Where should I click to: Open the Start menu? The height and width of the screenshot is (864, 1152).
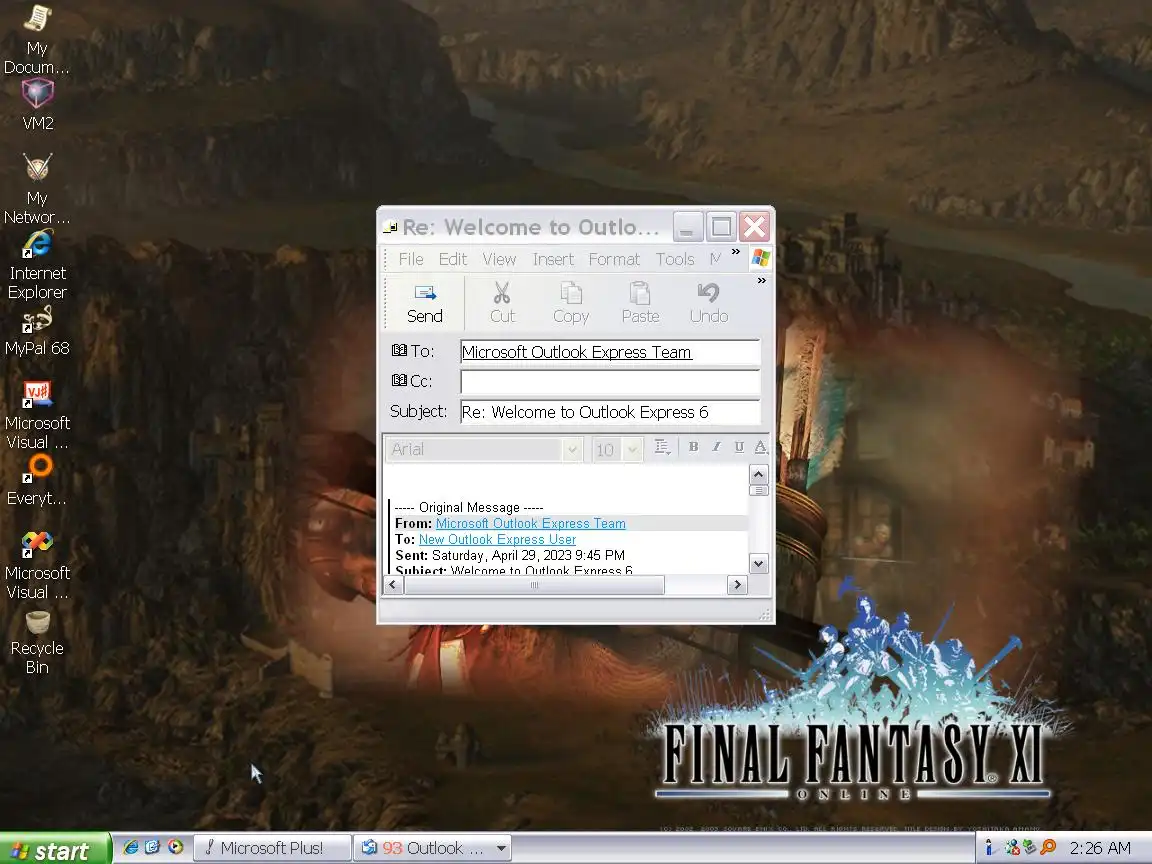click(x=54, y=850)
